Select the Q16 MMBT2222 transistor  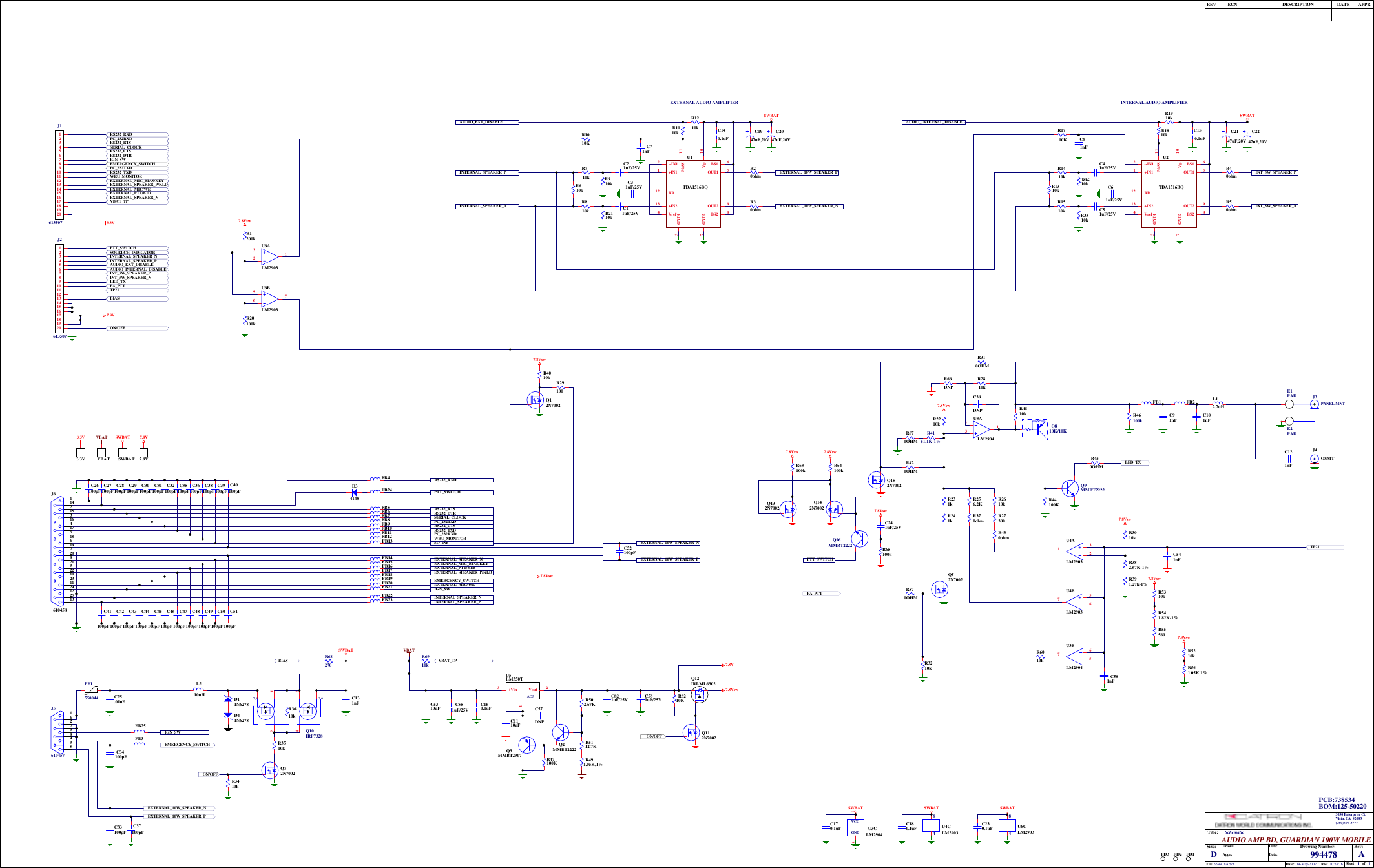pos(860,538)
